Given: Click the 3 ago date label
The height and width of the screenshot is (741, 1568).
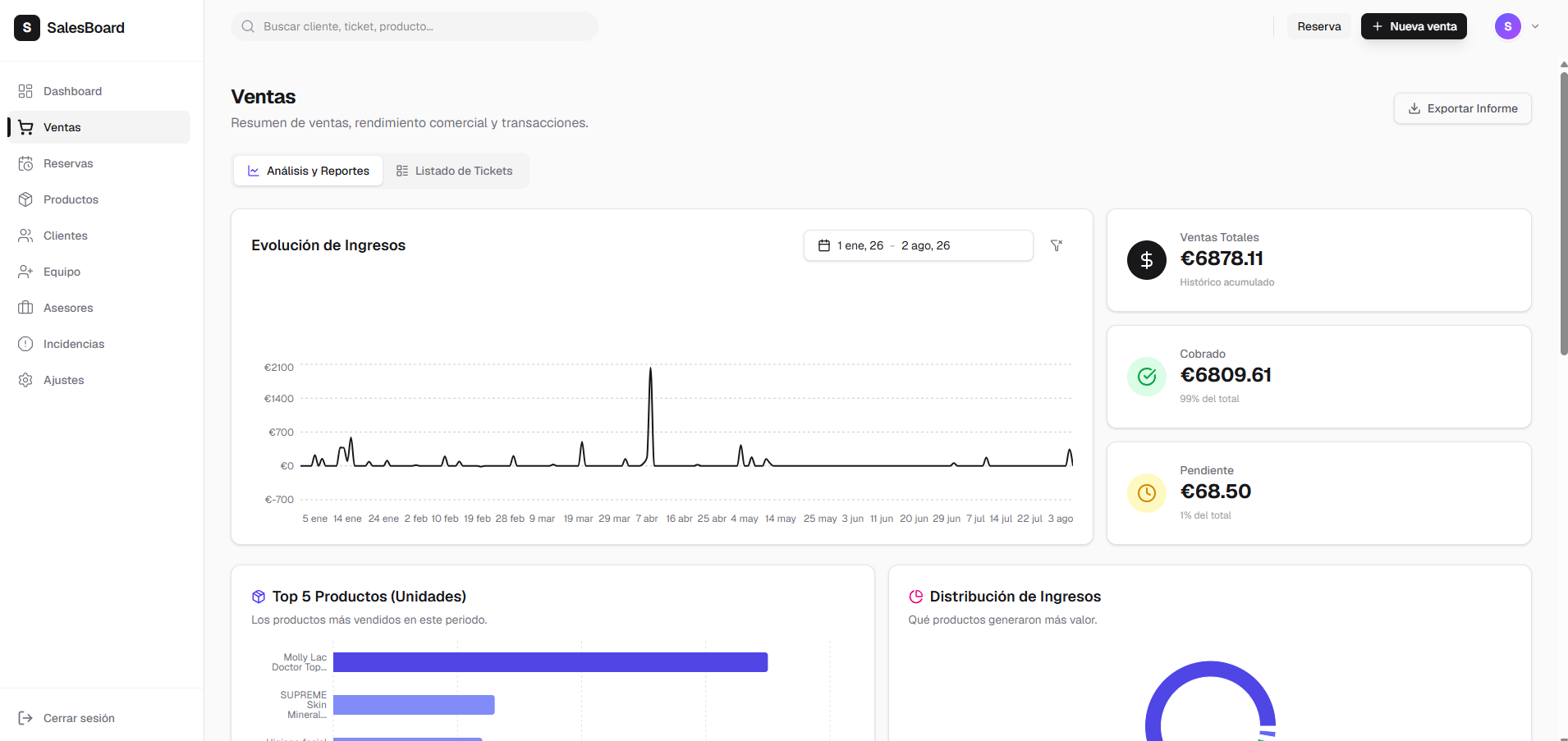Looking at the screenshot, I should 1061,519.
